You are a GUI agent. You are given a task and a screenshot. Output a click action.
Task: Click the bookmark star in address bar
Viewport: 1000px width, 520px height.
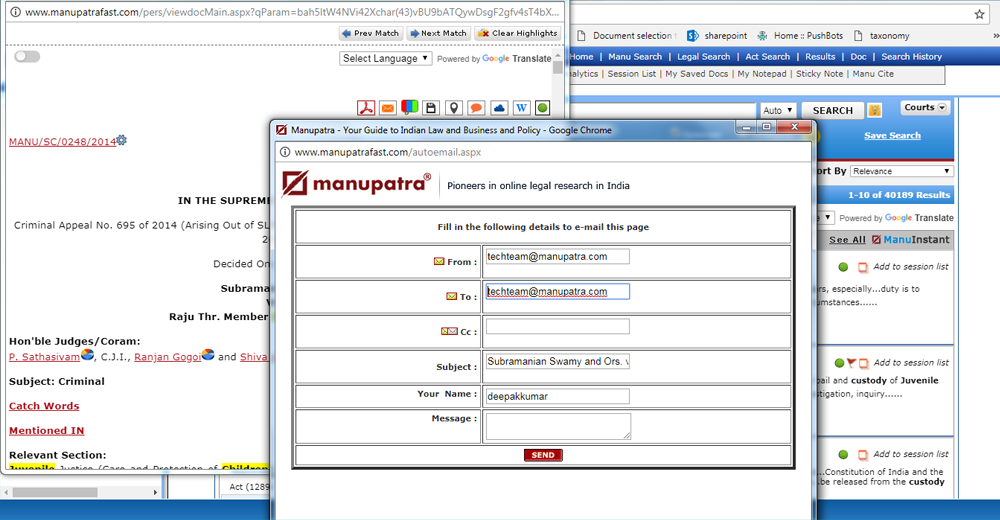click(980, 14)
